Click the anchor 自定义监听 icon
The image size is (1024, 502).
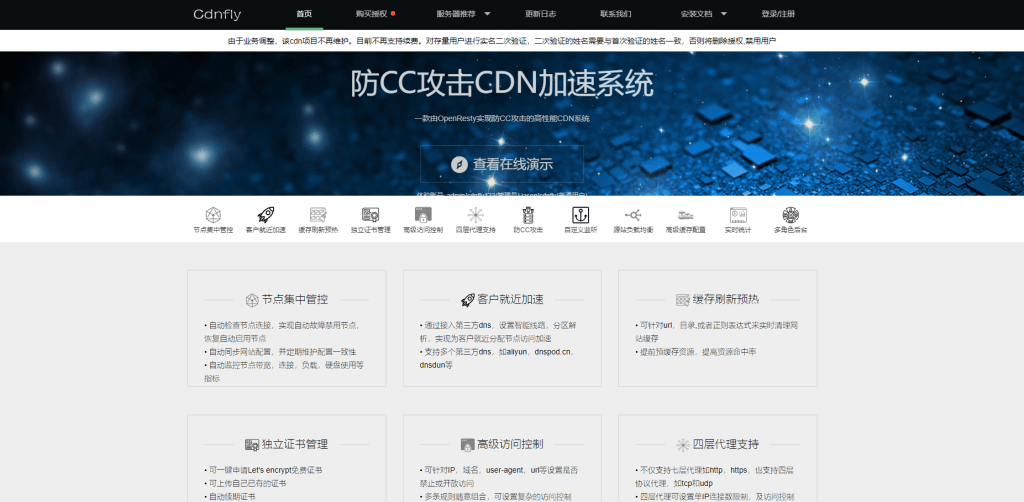pyautogui.click(x=580, y=215)
